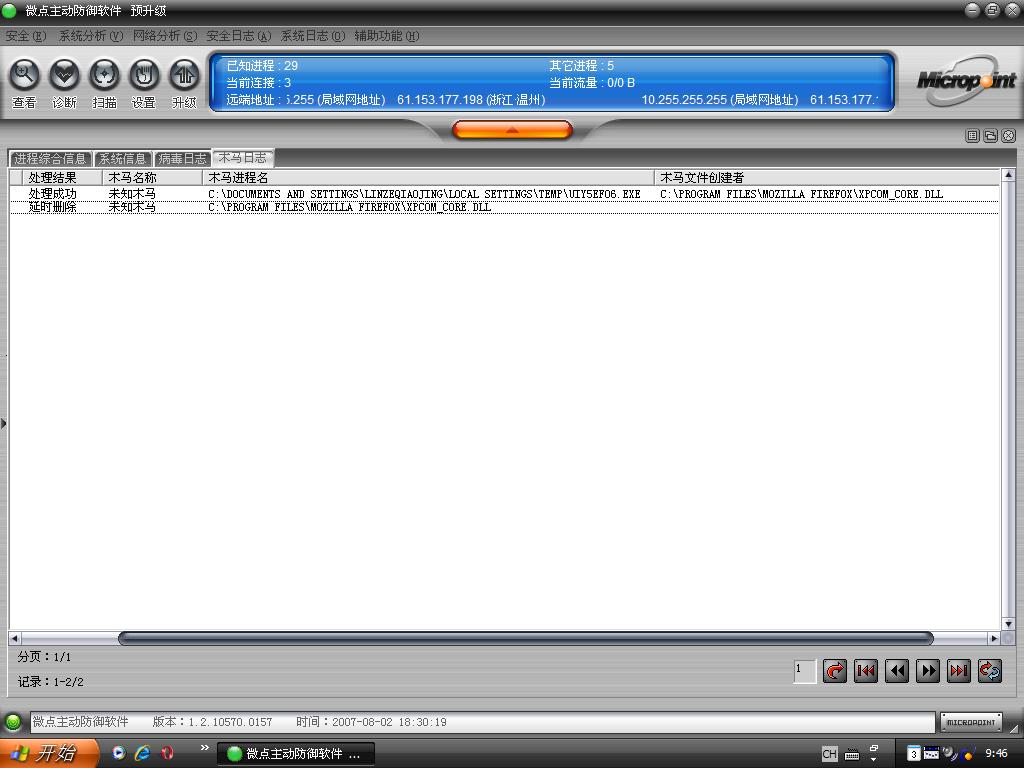1024x768 pixels.
Task: Open the 系统分析(V) menu
Action: (91, 36)
